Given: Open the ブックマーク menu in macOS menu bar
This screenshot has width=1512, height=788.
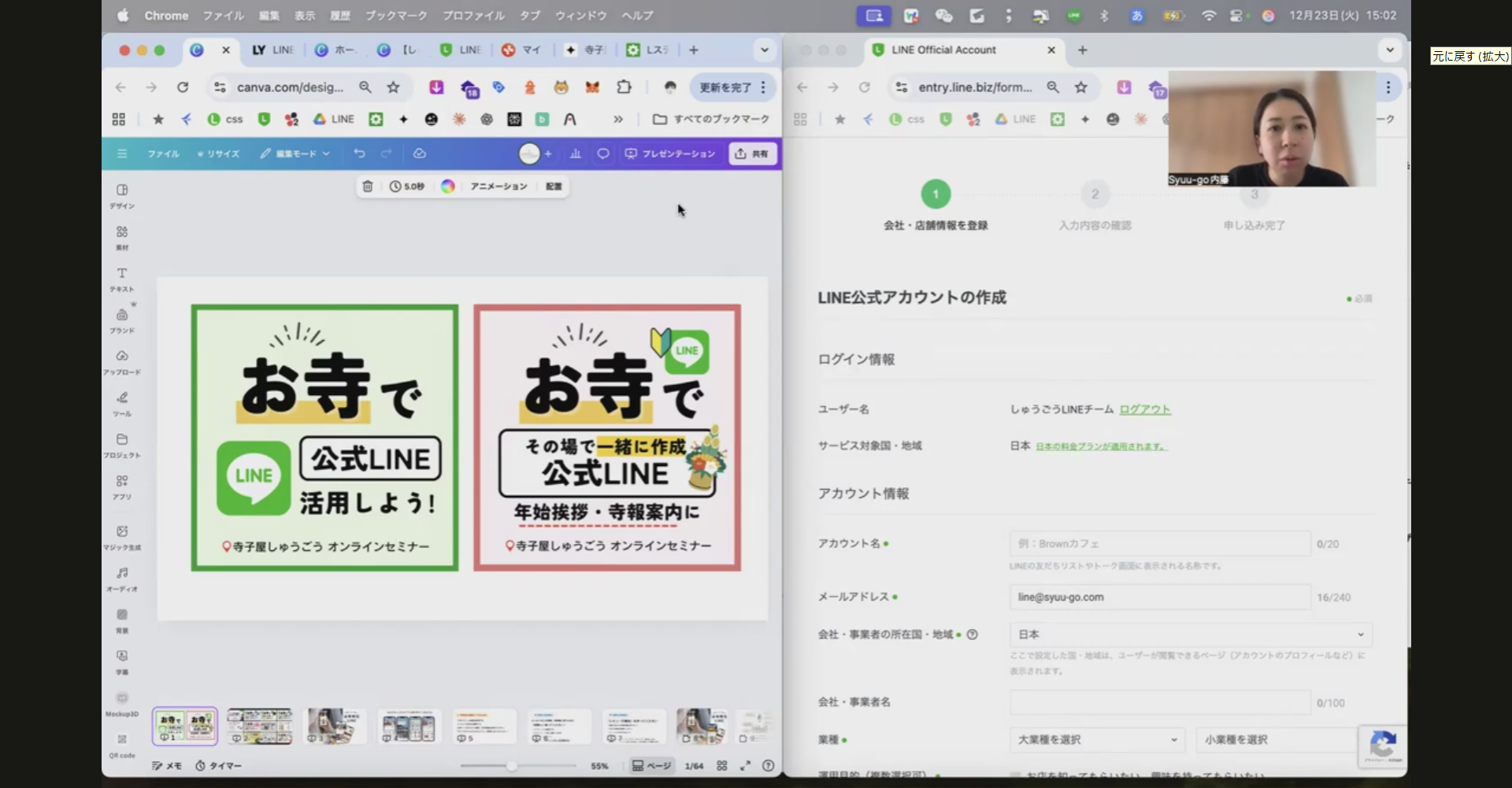Looking at the screenshot, I should click(x=395, y=16).
